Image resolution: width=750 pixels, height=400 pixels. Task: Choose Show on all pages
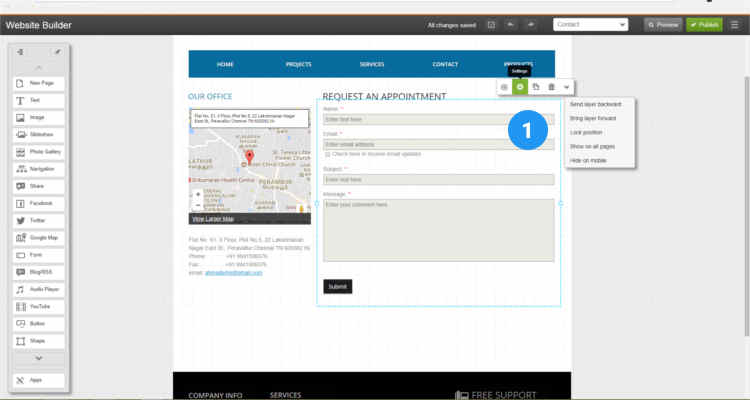pyautogui.click(x=592, y=146)
